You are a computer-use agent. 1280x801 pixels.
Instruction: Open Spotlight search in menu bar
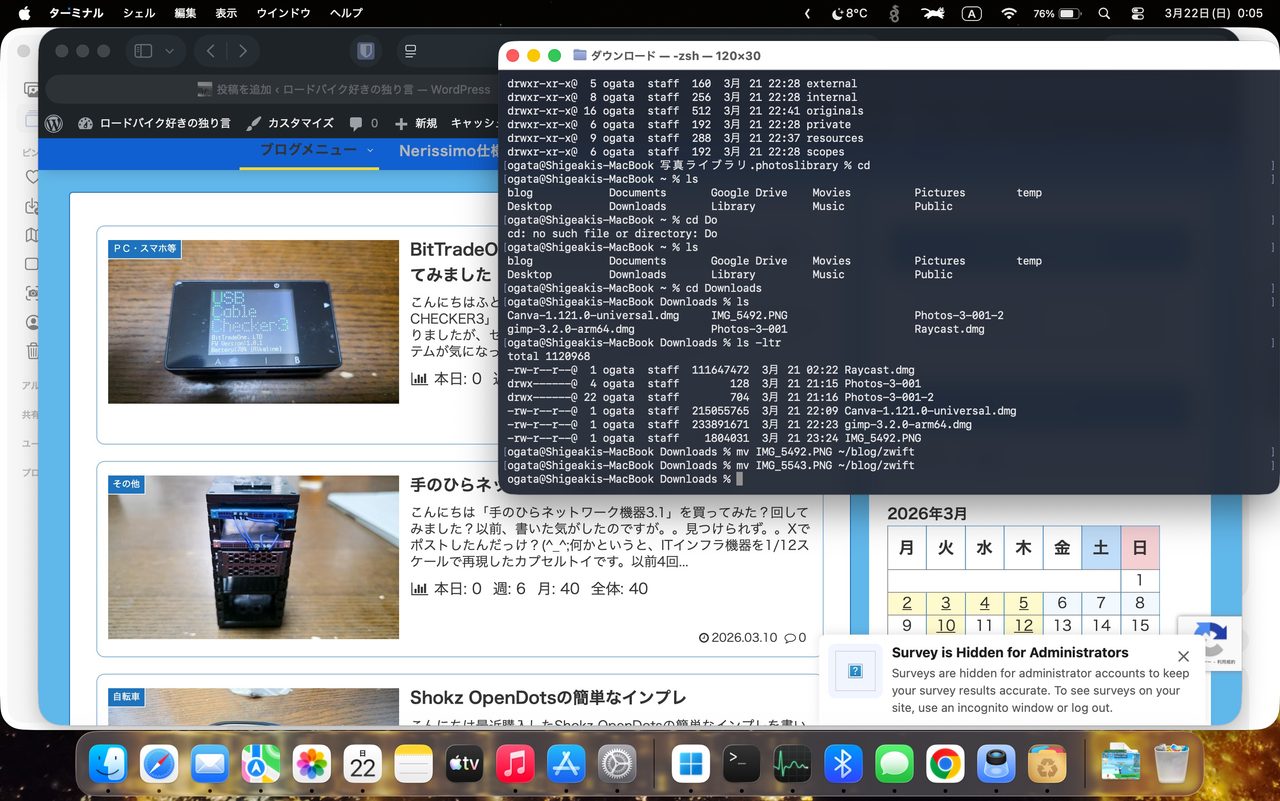pyautogui.click(x=1104, y=14)
